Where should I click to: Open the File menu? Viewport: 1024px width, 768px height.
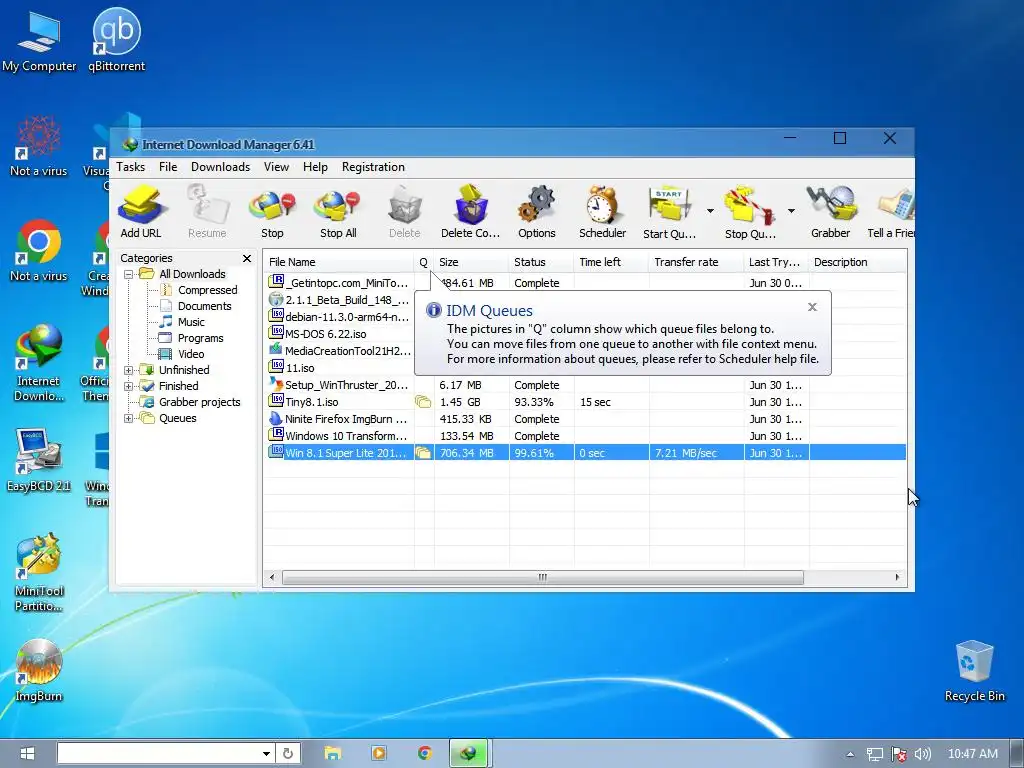click(168, 167)
